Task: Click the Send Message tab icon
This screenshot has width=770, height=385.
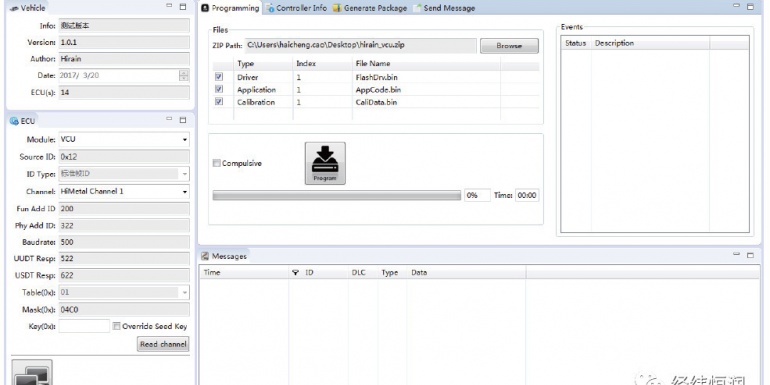Action: [x=417, y=8]
